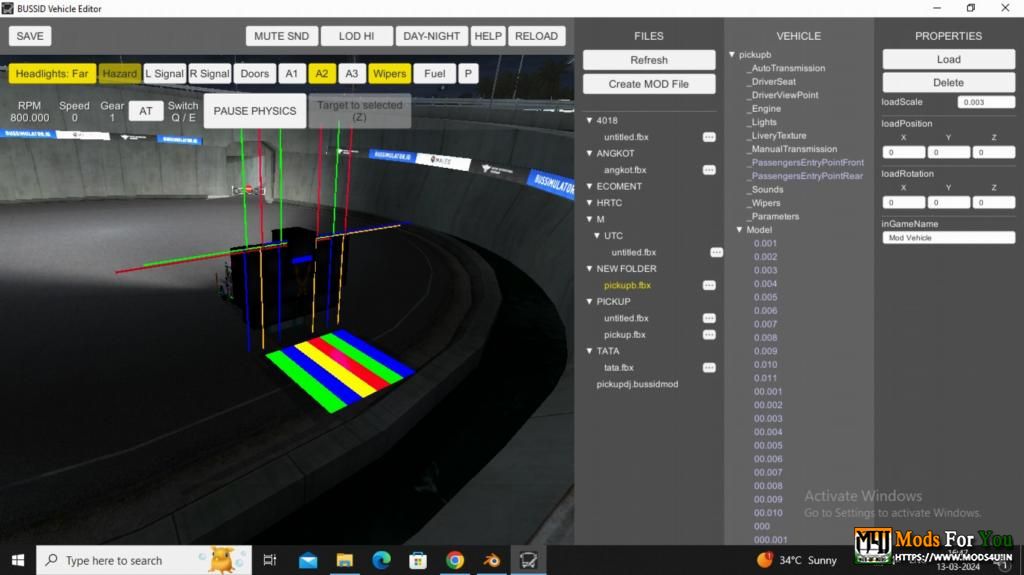The height and width of the screenshot is (575, 1024).
Task: Click Create MOD File button
Action: (648, 84)
